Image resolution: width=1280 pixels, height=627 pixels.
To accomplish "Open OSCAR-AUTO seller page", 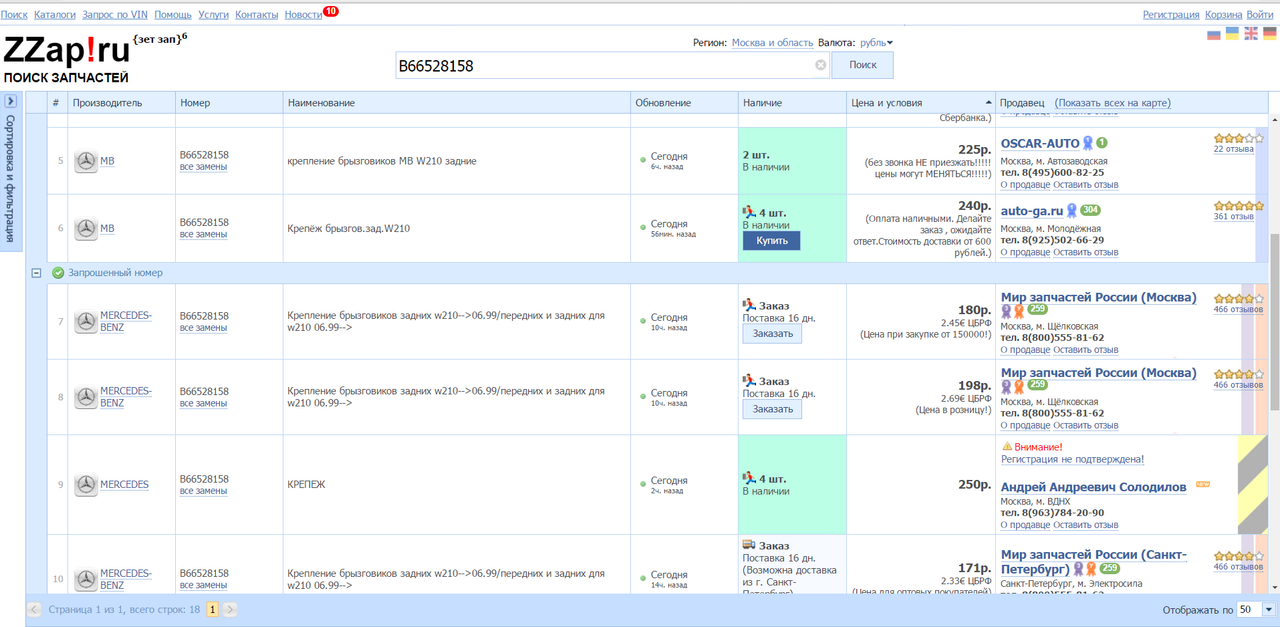I will tap(1040, 143).
